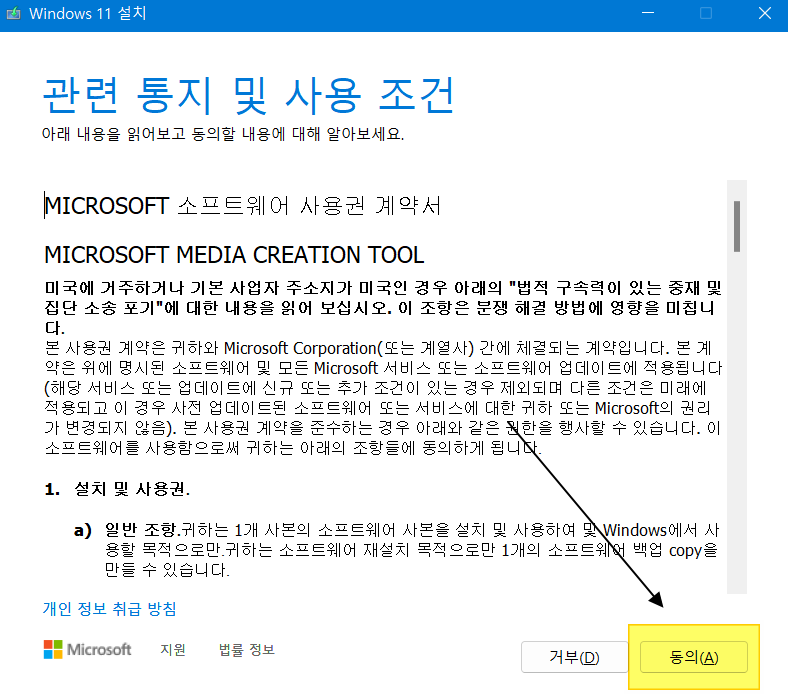Click the scrollbar track below the thumb
Screen dimensions: 788x697
point(737,422)
